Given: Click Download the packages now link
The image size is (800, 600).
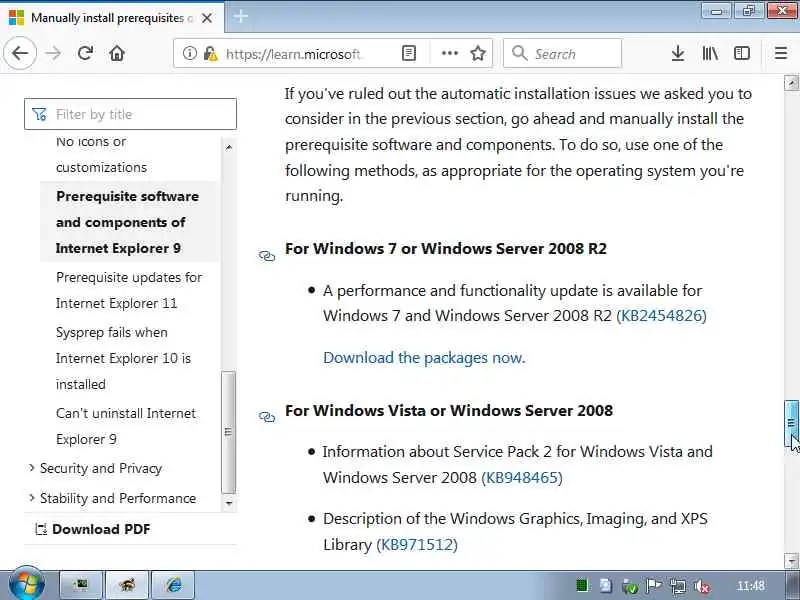Looking at the screenshot, I should 424,358.
